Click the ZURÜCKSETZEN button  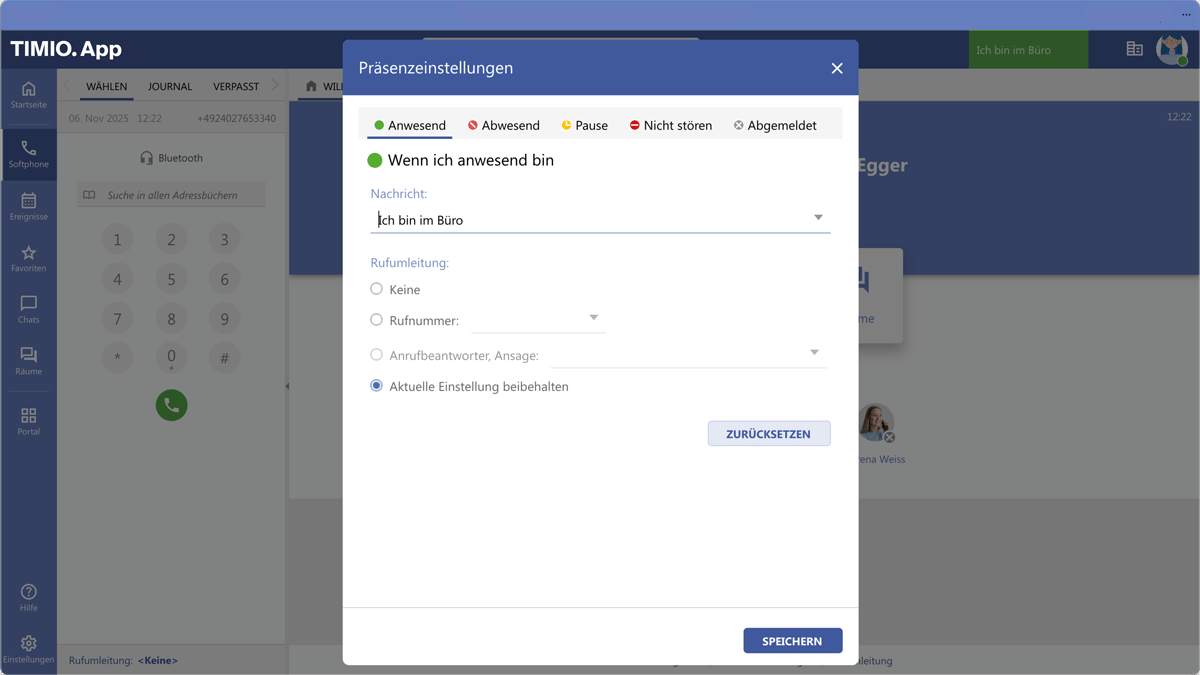769,433
